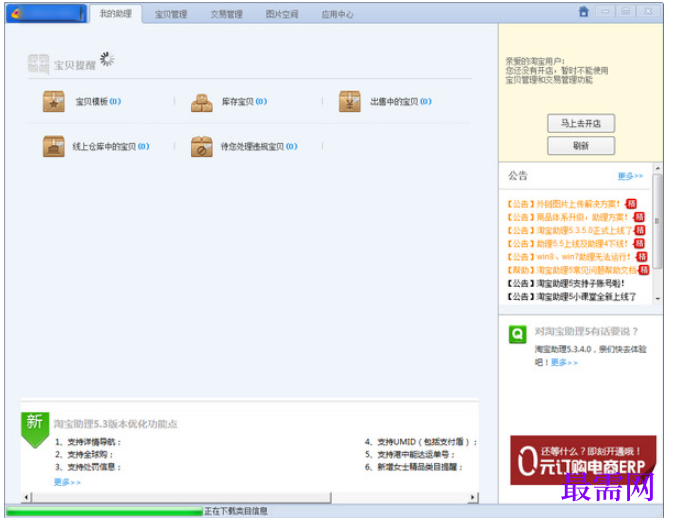673x518 pixels.
Task: Click announcement list scroll up arrow
Action: 657,168
